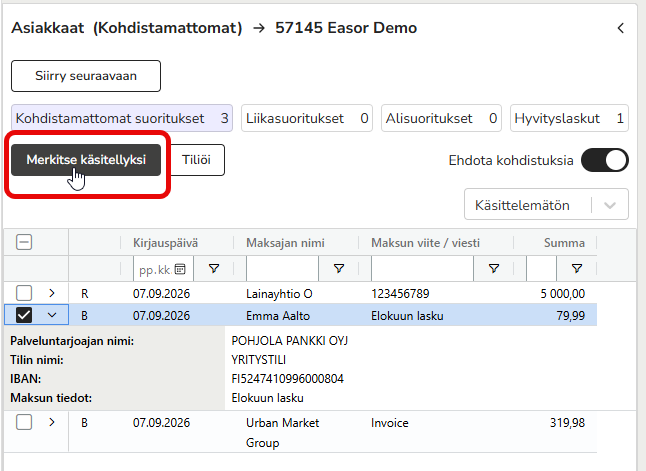The width and height of the screenshot is (646, 471).
Task: Sort by the Summa column header
Action: 564,243
